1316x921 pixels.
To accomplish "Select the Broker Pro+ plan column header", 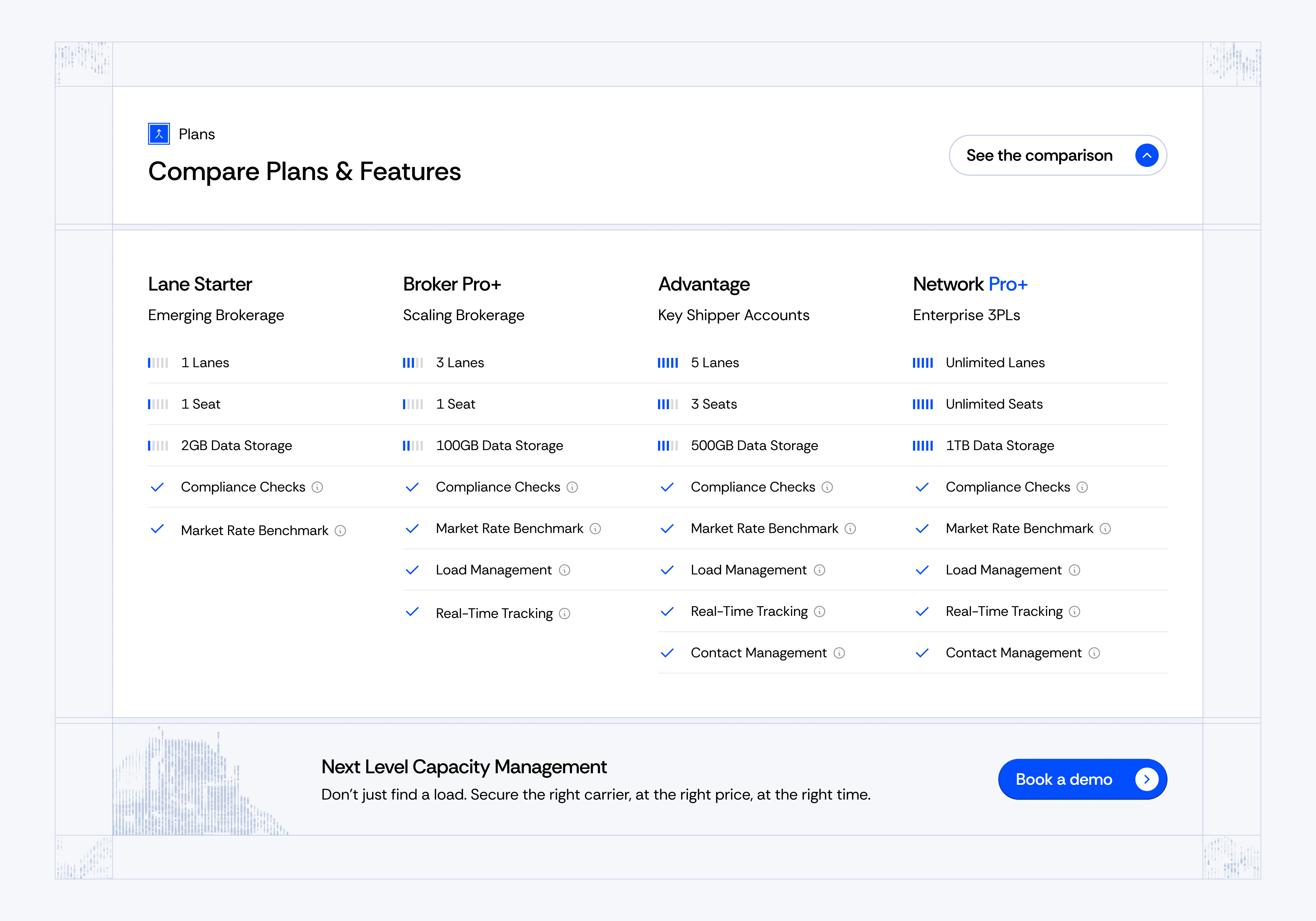I will (452, 284).
